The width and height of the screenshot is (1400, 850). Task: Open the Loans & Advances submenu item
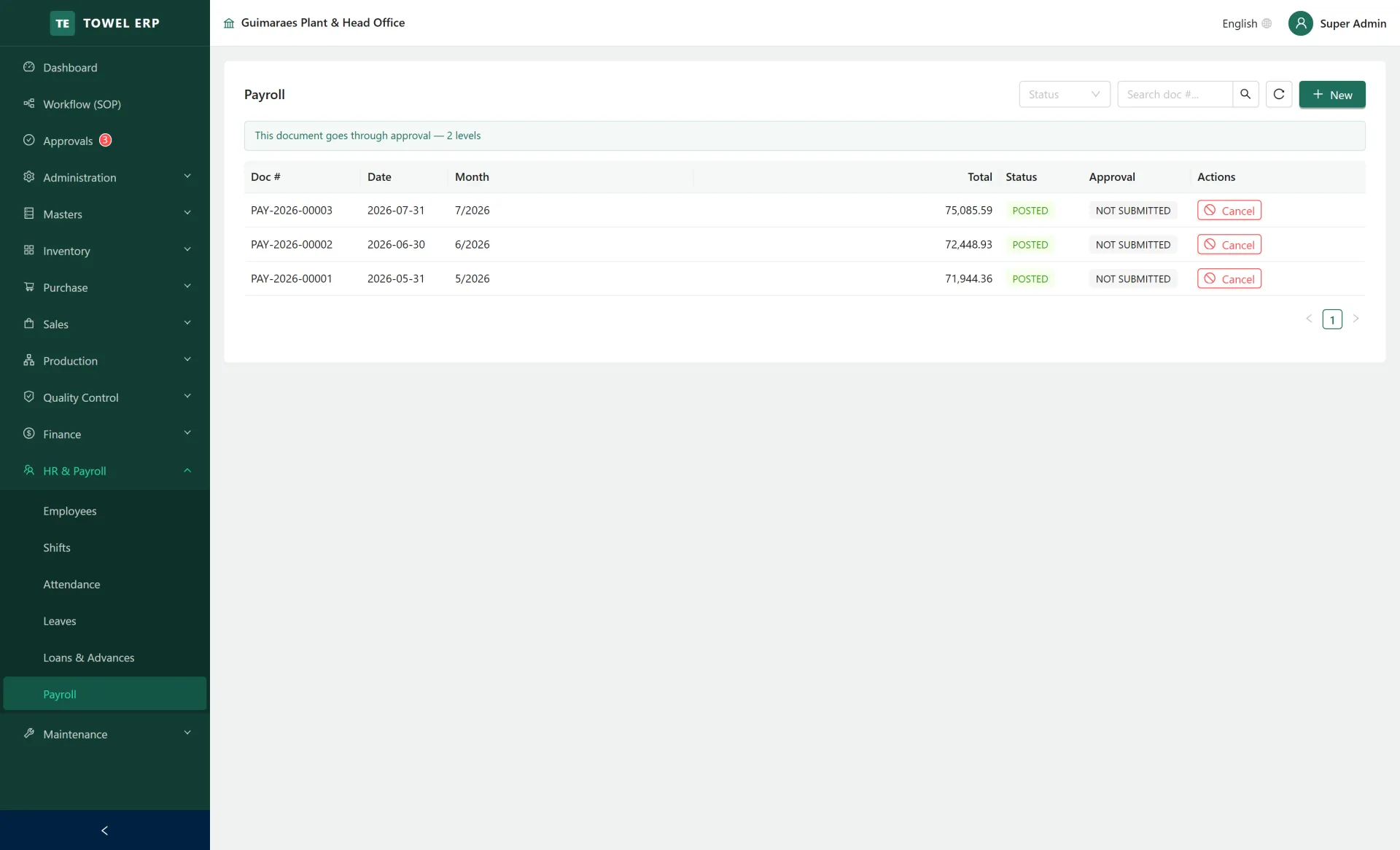(105, 658)
